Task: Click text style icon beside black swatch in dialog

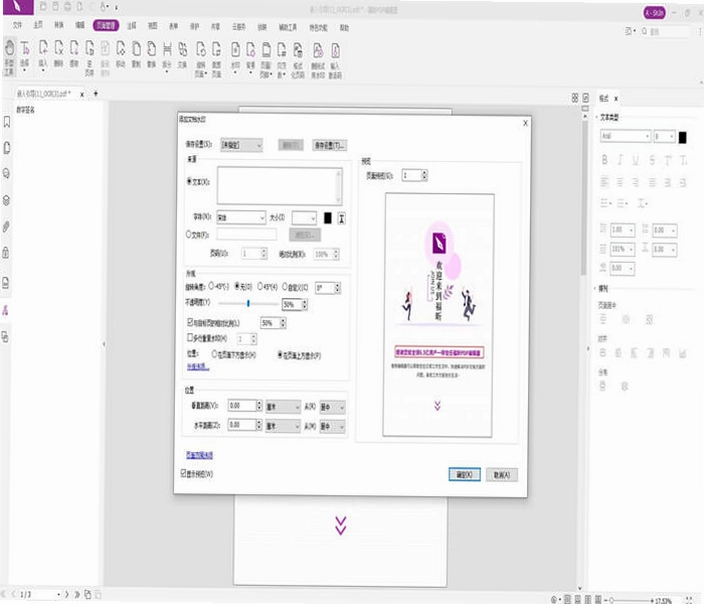Action: [x=342, y=218]
